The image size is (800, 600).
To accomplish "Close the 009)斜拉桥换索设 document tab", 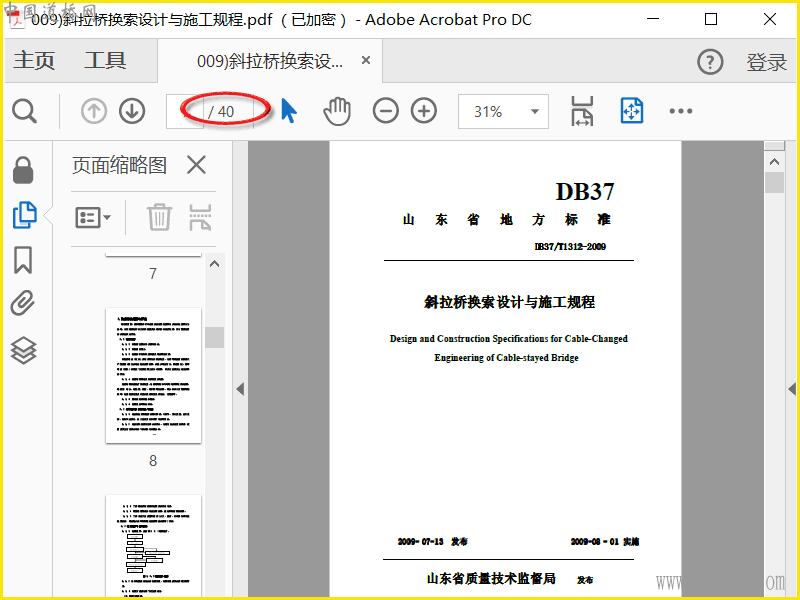I will [366, 60].
